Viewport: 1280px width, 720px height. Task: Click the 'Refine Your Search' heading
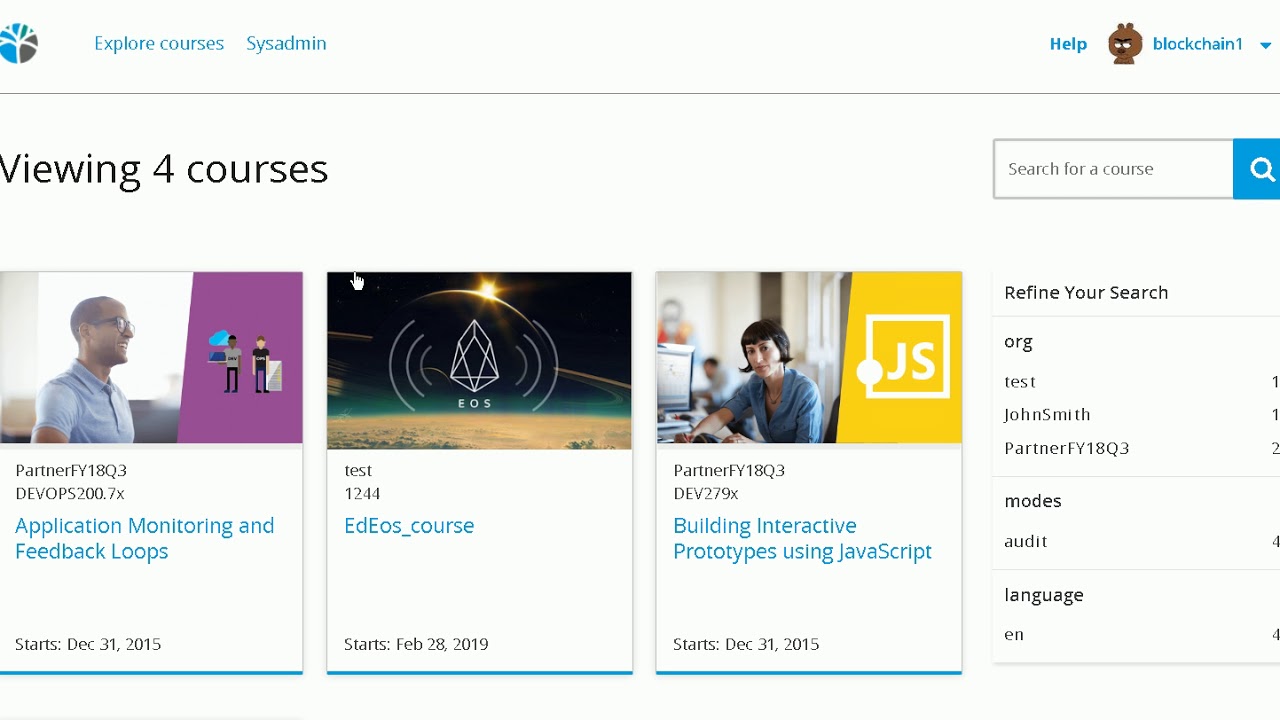(x=1086, y=292)
